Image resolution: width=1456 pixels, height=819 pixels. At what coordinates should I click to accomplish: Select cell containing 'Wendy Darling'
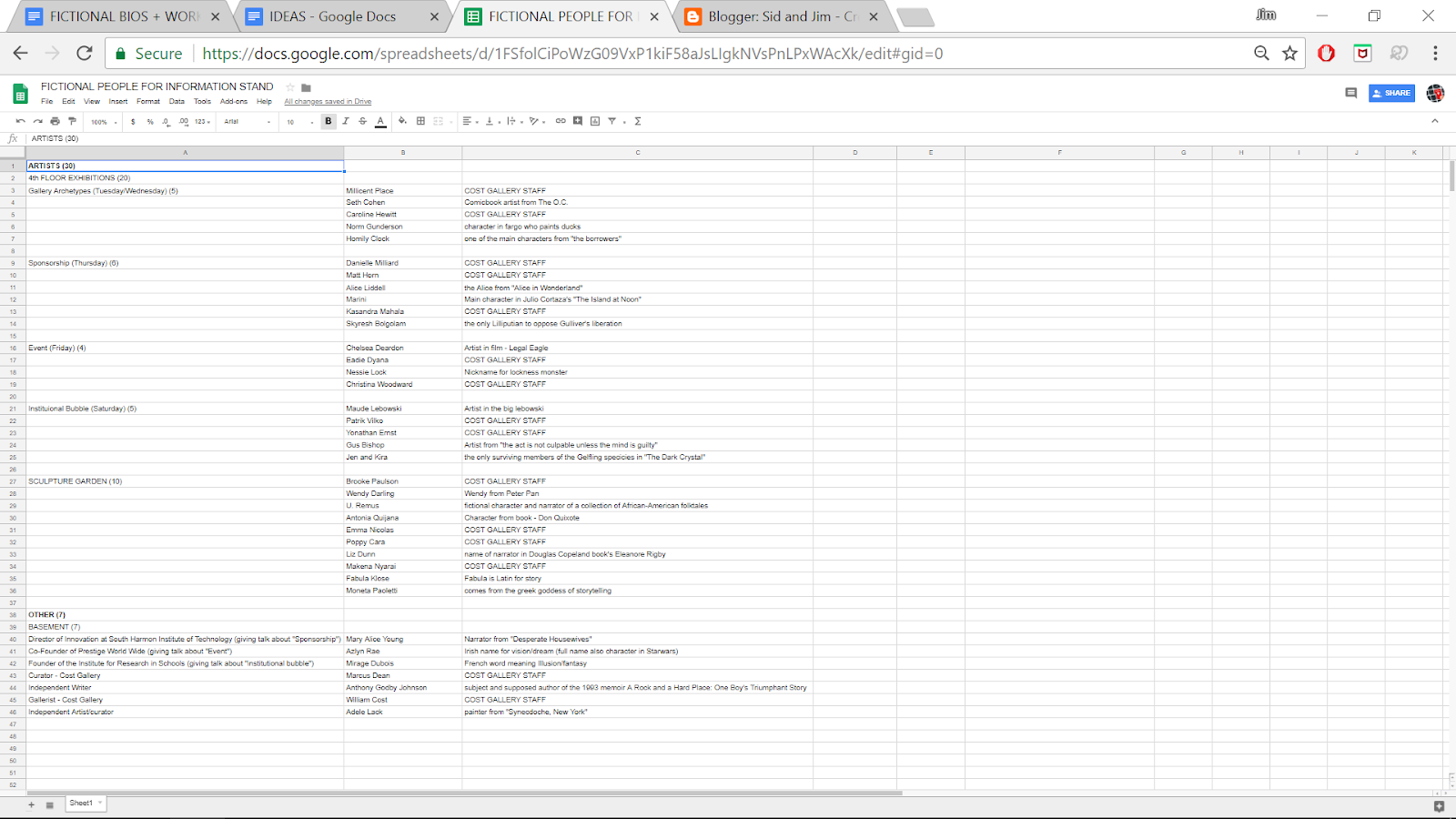click(x=402, y=493)
